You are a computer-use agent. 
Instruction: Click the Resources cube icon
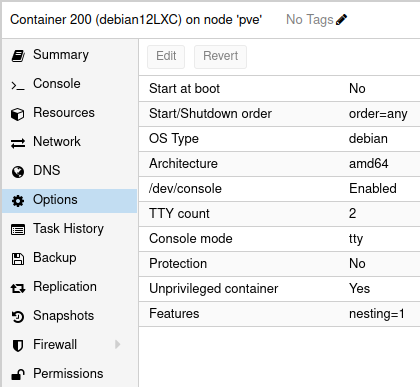tap(18, 114)
